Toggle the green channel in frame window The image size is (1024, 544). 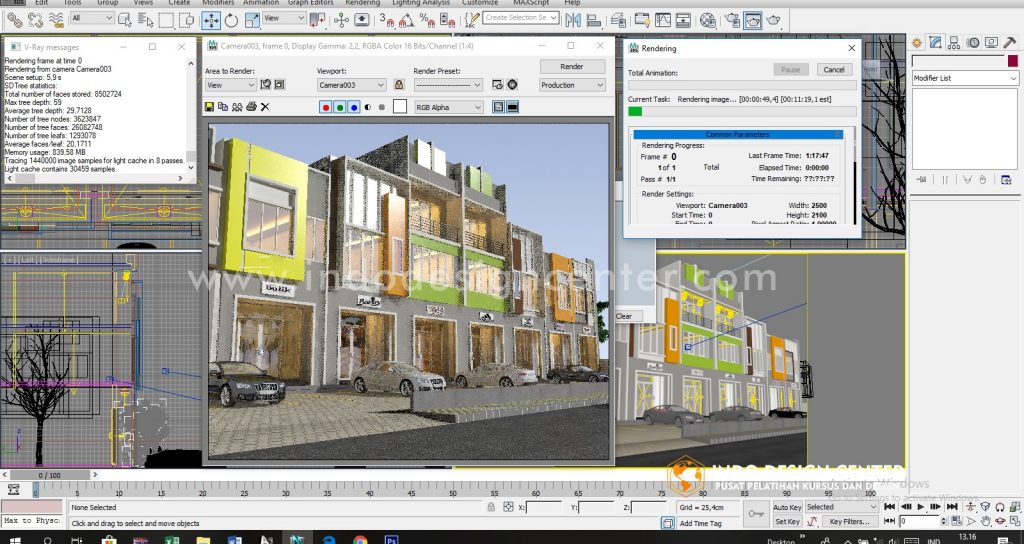coord(340,107)
